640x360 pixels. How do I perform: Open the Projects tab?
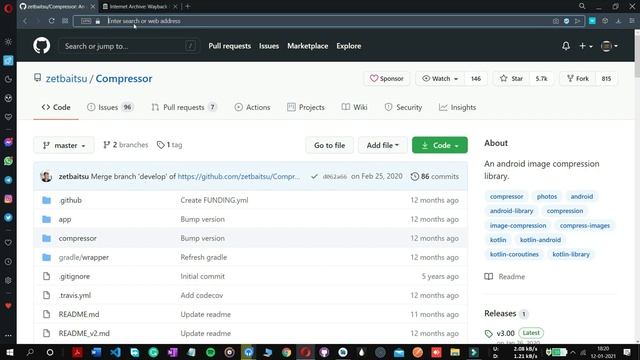306,107
